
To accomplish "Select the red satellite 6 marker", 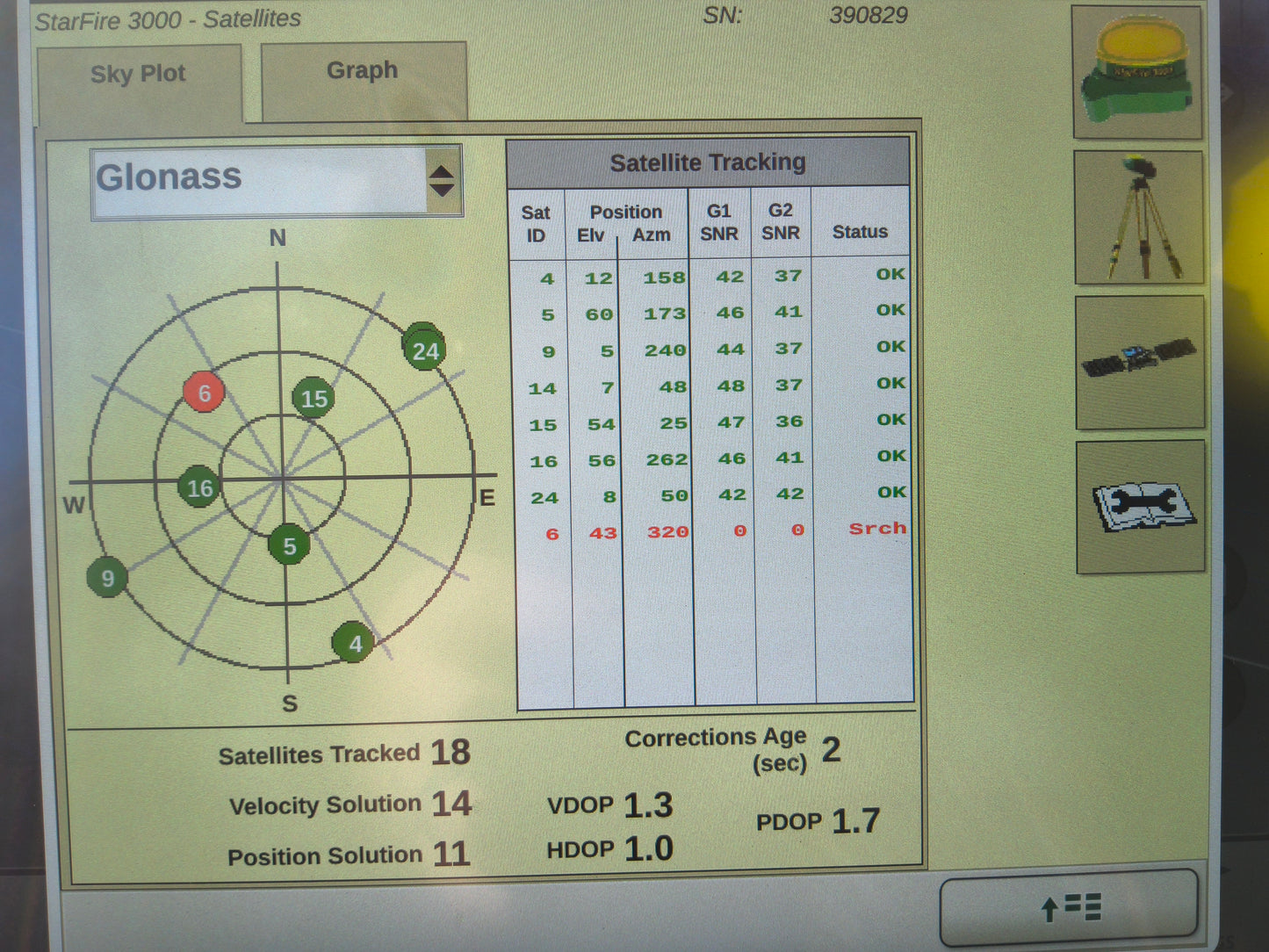I will point(205,393).
